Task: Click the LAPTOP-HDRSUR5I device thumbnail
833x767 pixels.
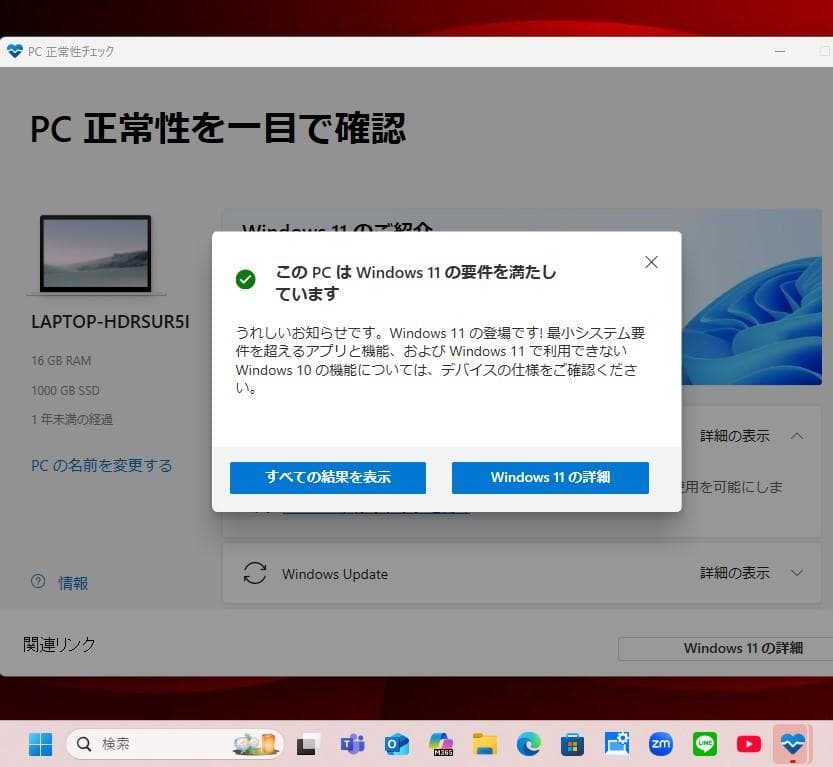Action: pos(97,253)
